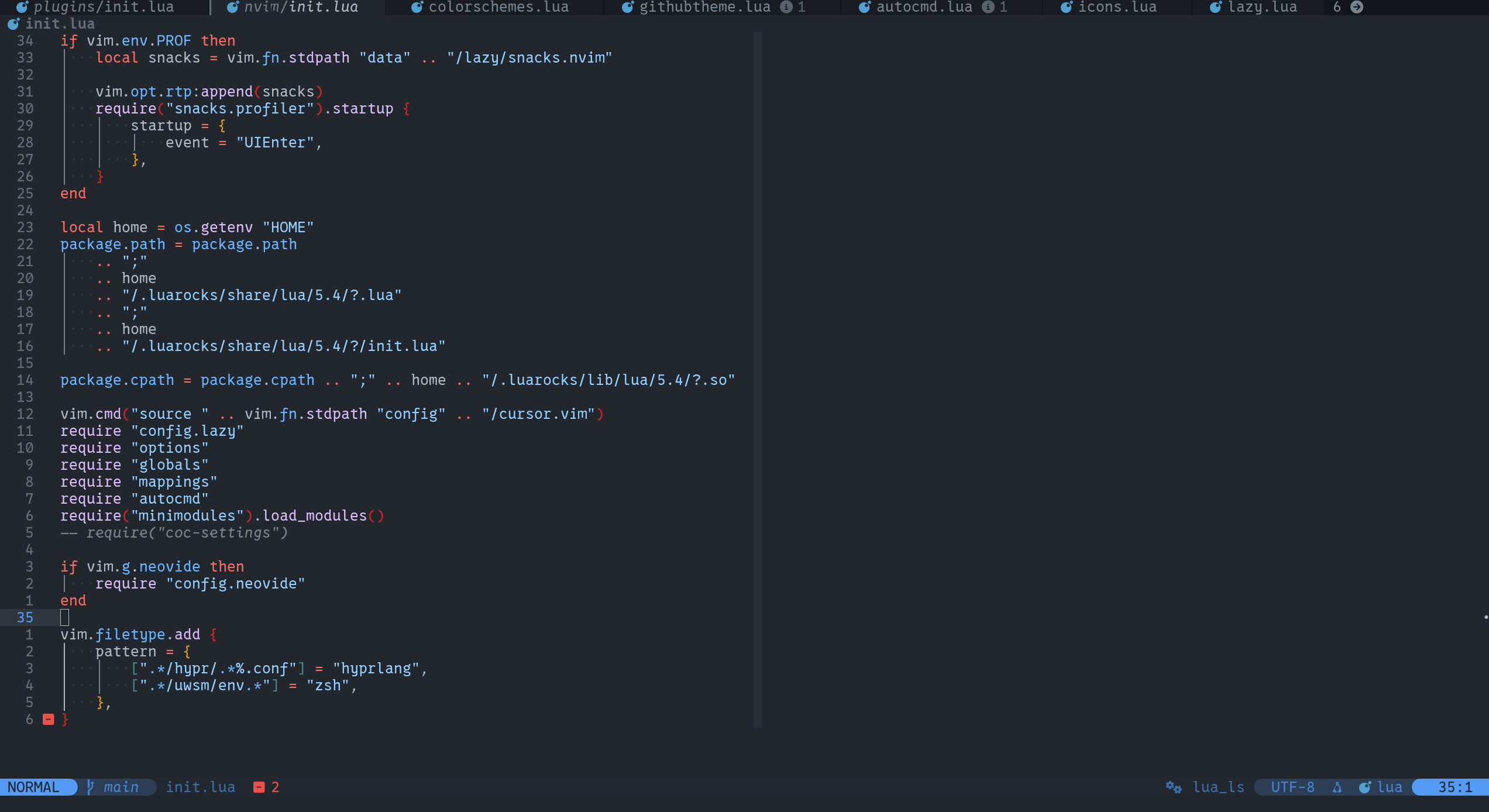Click the UTF-8 encoding indicator
Image resolution: width=1489 pixels, height=812 pixels.
[1292, 787]
